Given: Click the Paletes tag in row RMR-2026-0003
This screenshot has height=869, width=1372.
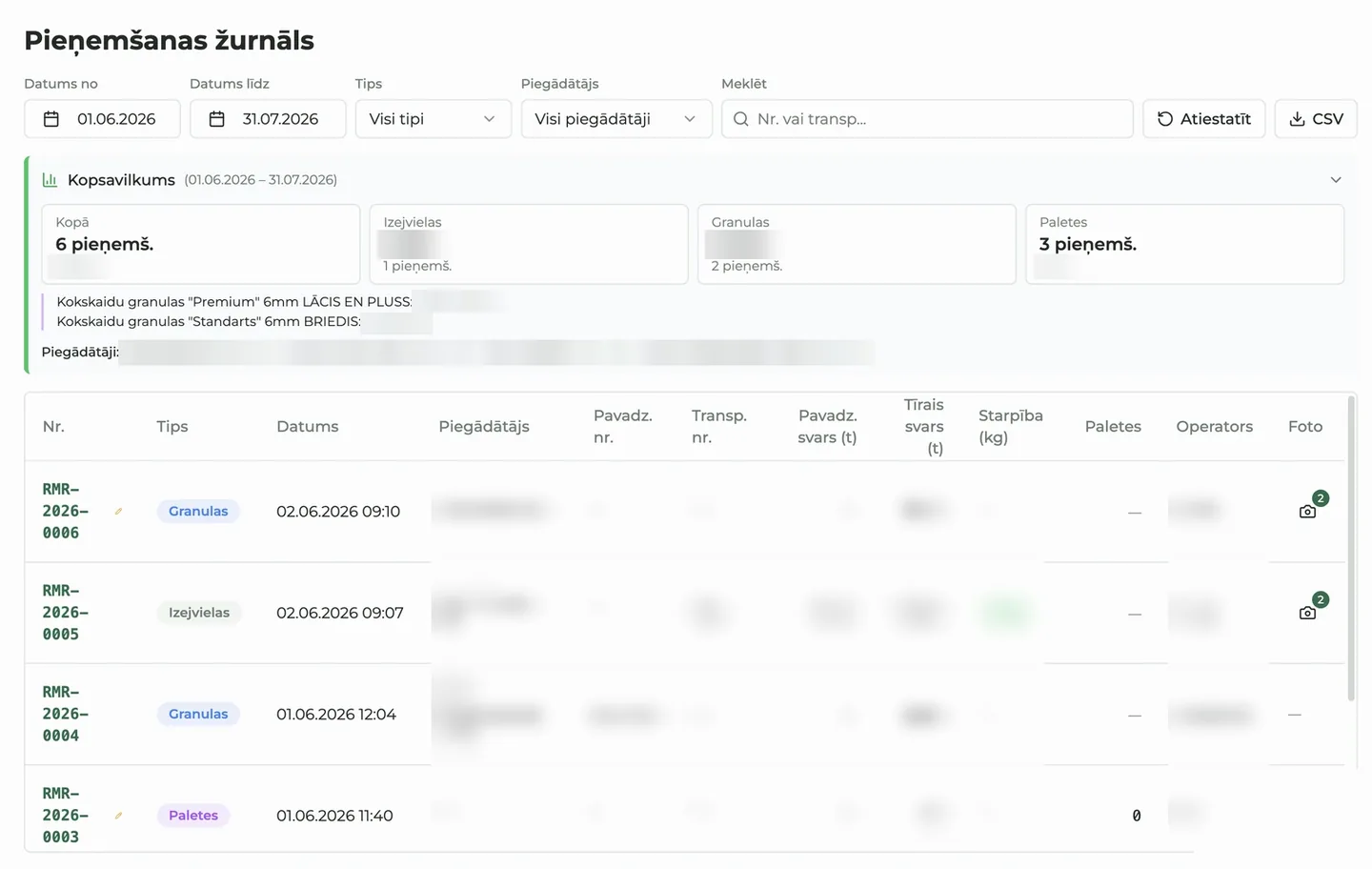Looking at the screenshot, I should (x=193, y=816).
